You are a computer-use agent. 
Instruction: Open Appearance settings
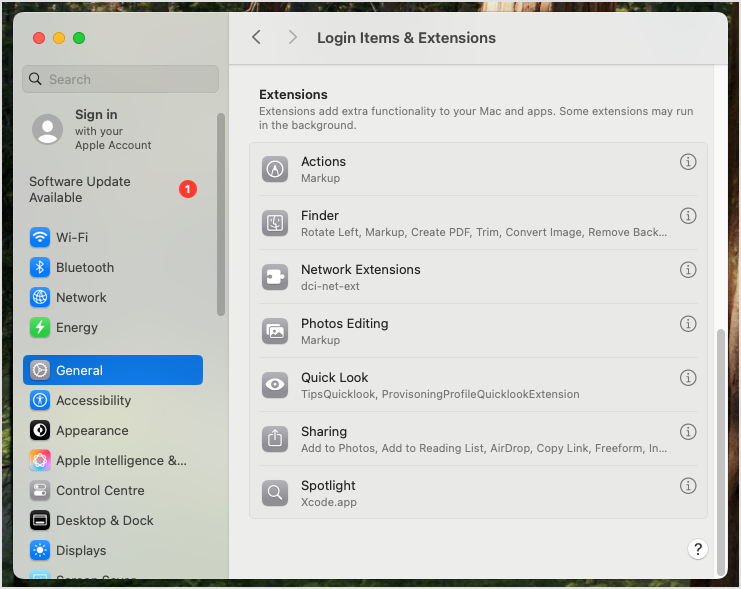tap(113, 430)
